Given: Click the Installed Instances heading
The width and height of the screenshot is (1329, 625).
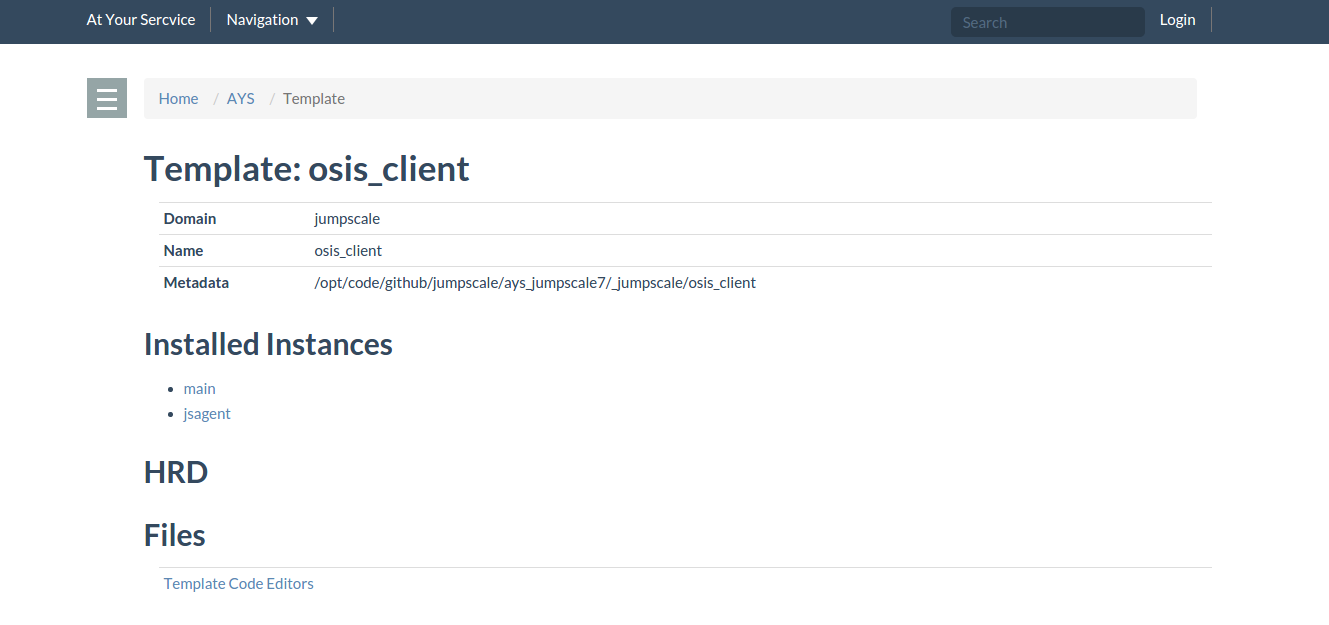Looking at the screenshot, I should coord(268,344).
